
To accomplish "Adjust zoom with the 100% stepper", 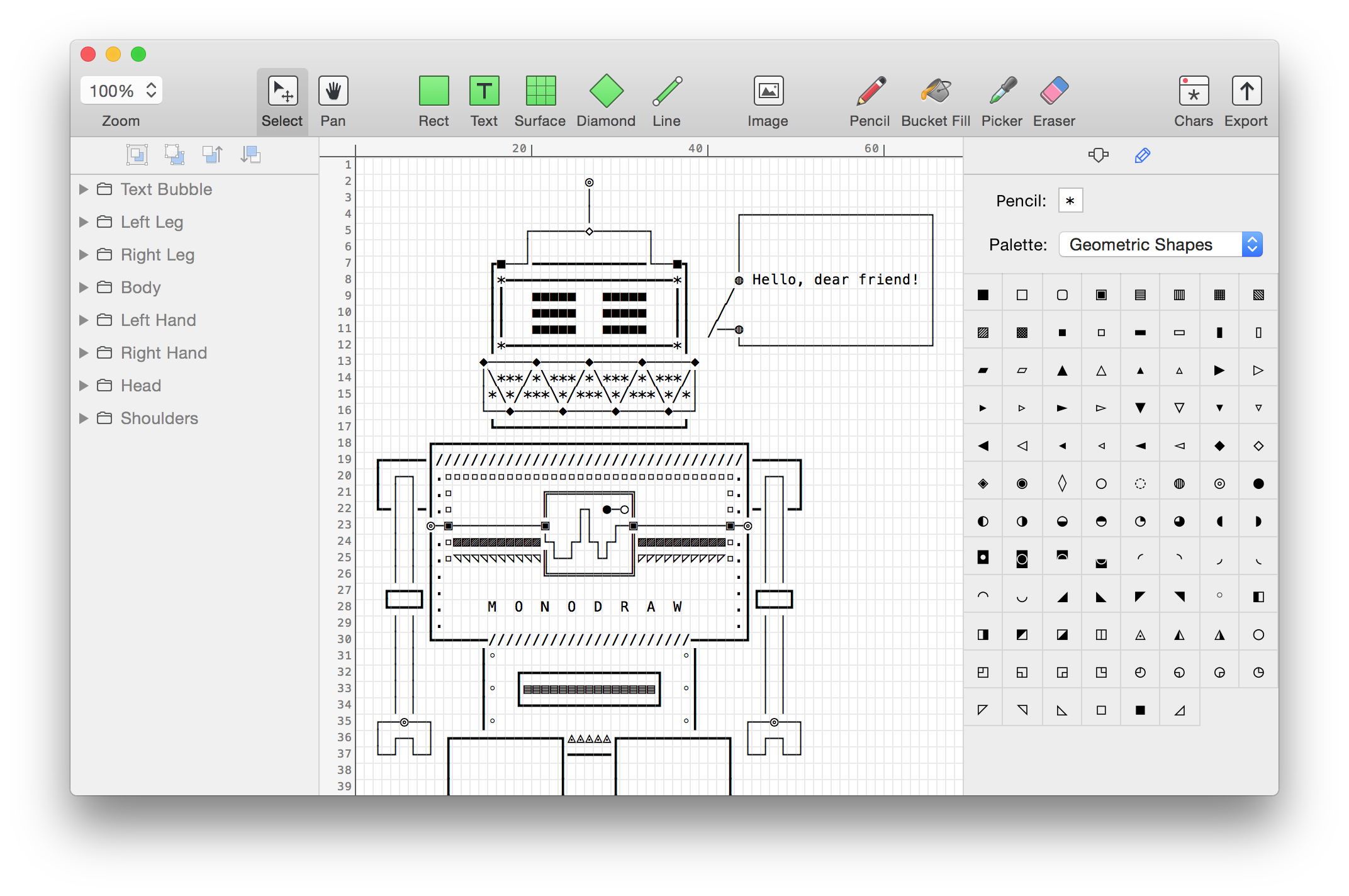I will click(150, 91).
